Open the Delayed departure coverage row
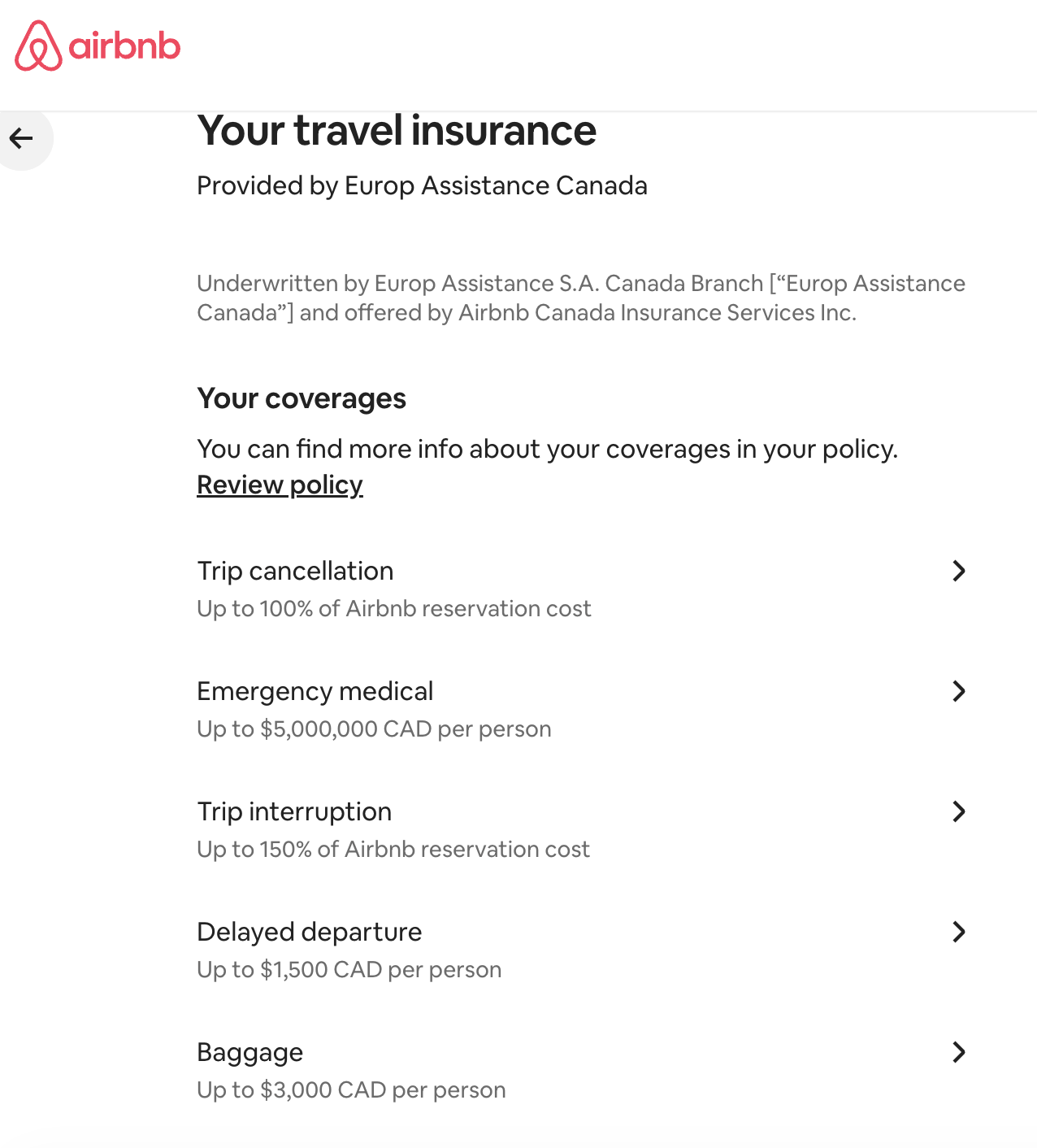Image resolution: width=1037 pixels, height=1148 pixels. 583,950
